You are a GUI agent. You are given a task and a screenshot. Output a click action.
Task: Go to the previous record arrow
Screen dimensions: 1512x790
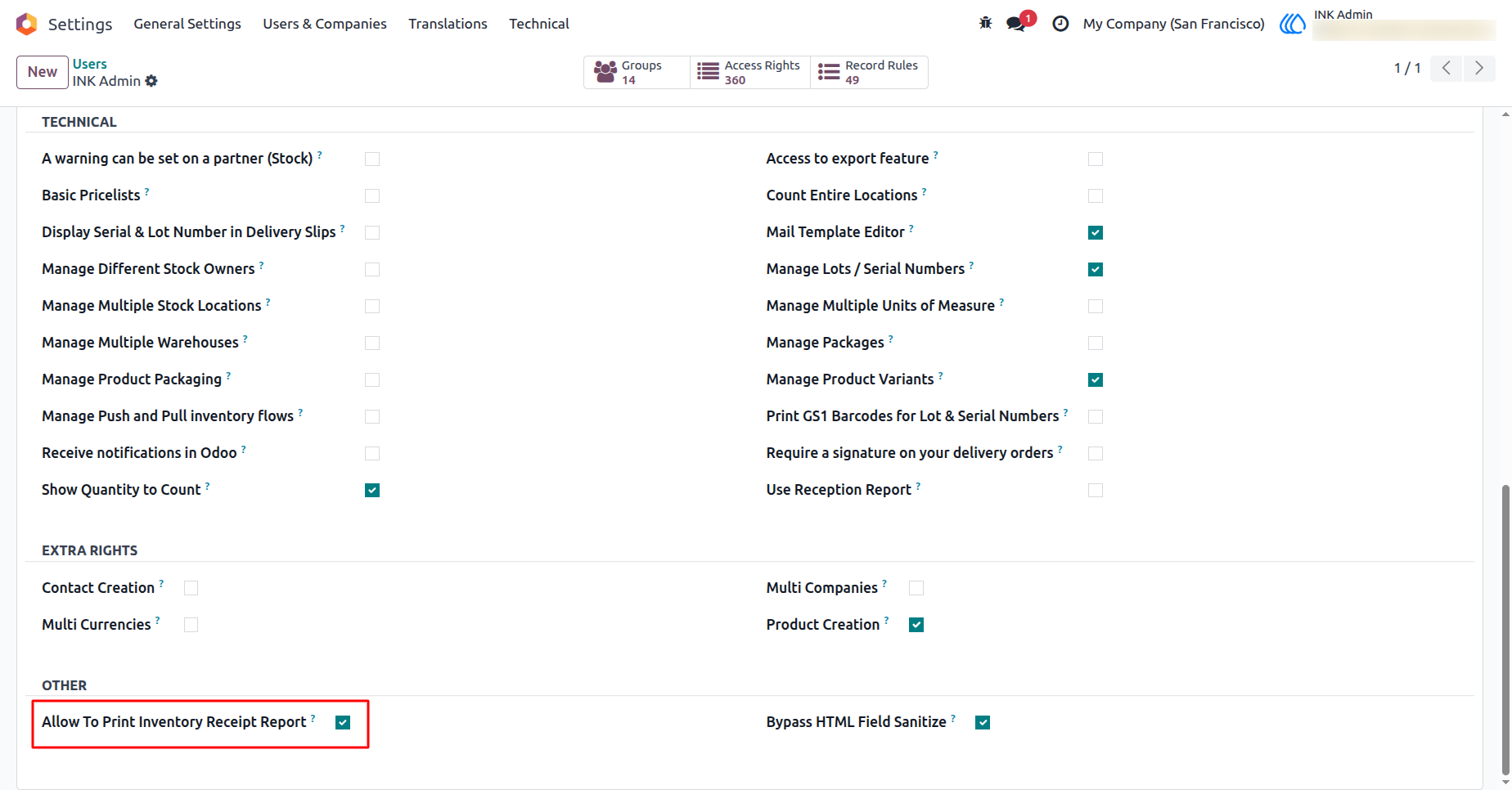click(1447, 68)
